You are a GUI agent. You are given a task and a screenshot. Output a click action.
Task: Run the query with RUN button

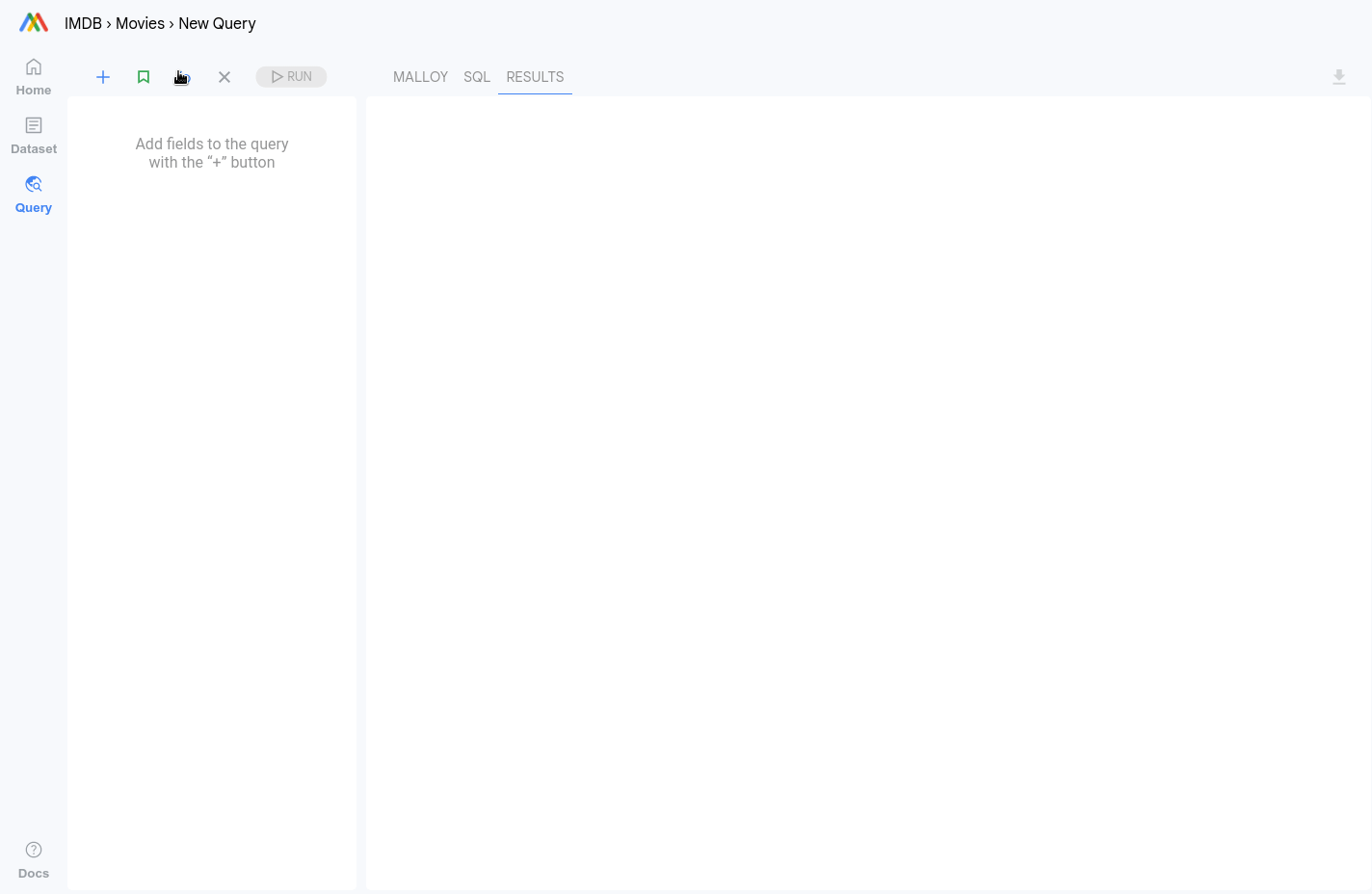tap(291, 77)
